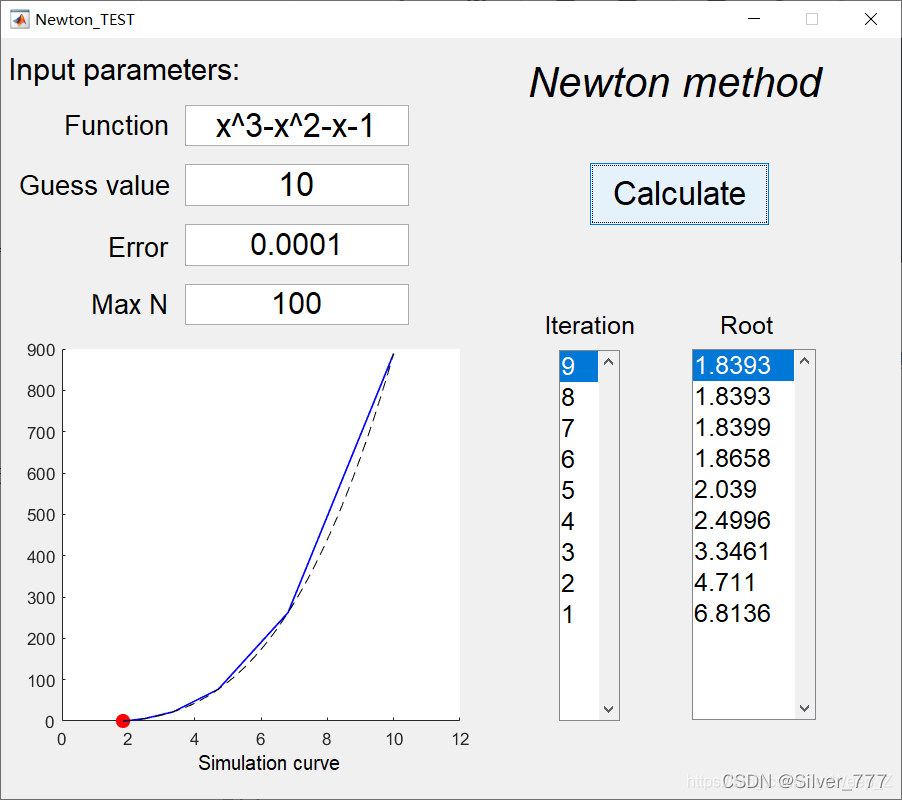Click the Max N input field
The image size is (902, 800).
coord(297,304)
